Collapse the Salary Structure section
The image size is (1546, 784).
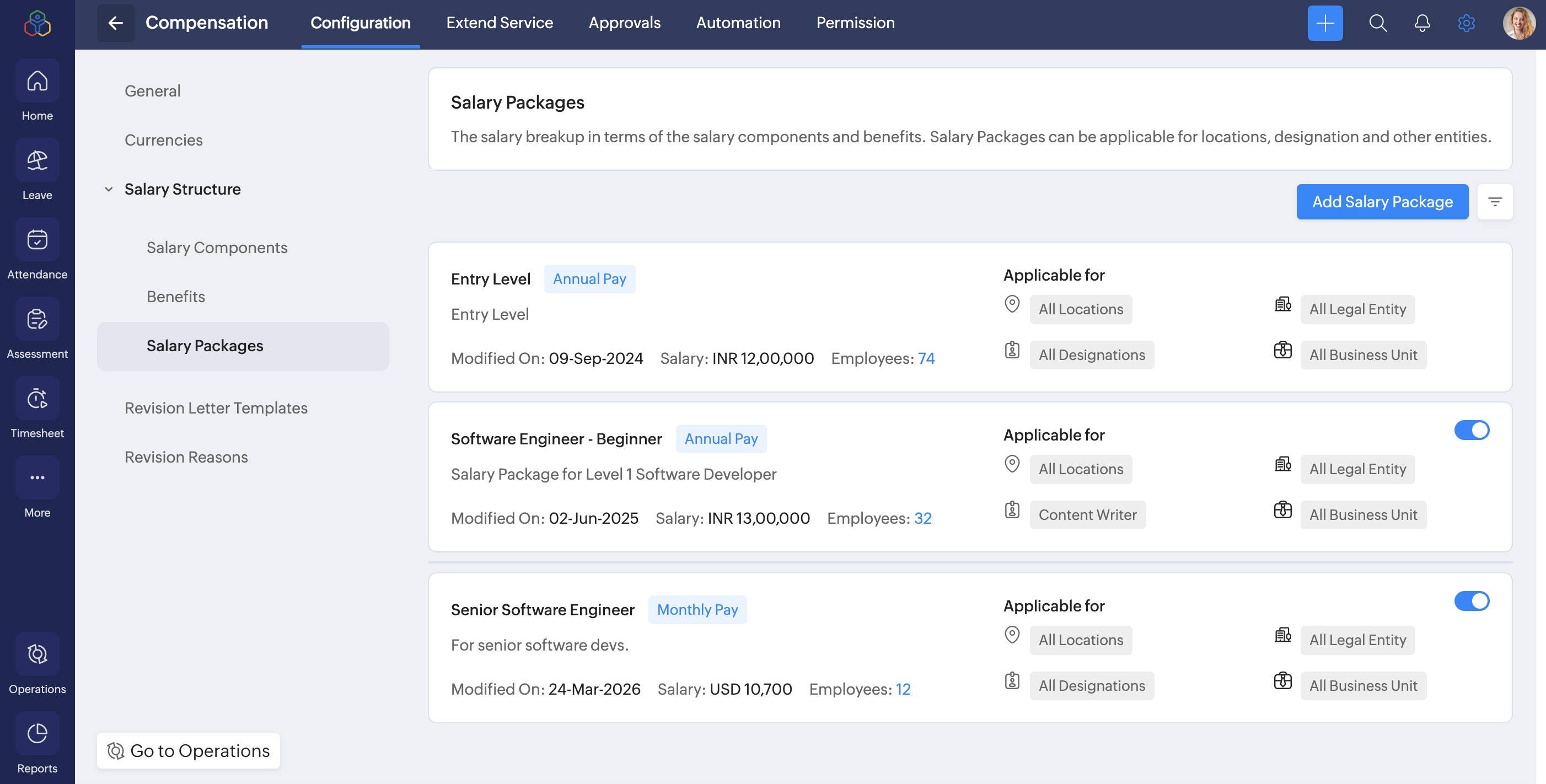click(x=109, y=190)
